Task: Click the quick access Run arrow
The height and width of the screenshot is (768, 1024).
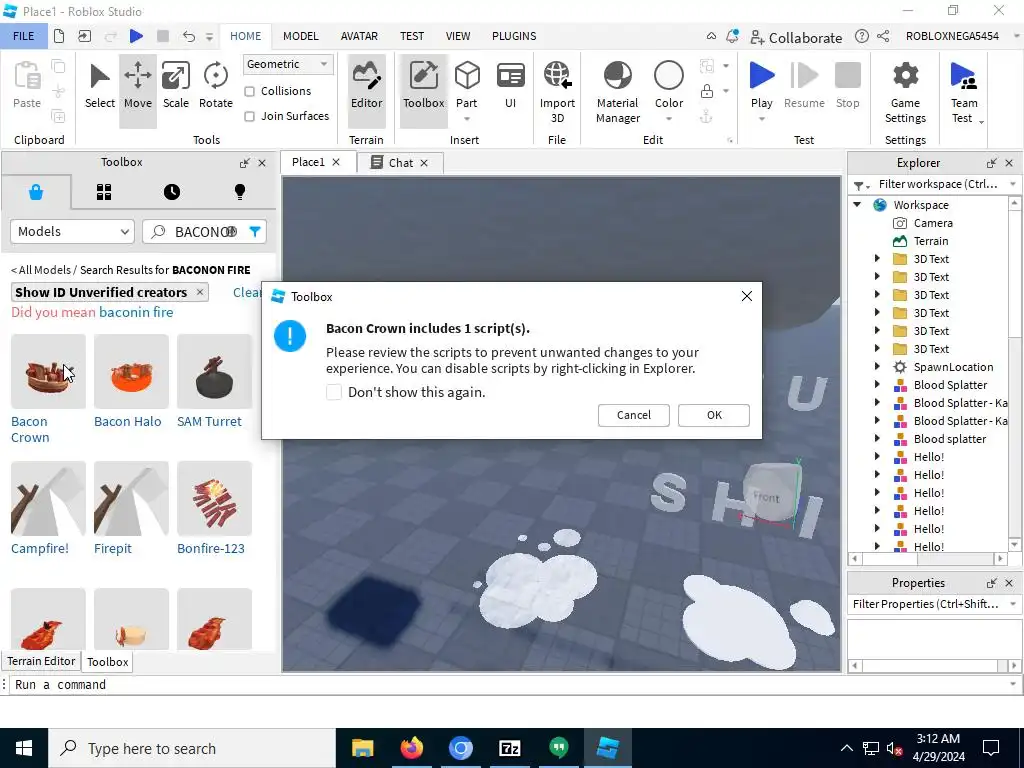Action: 136,36
